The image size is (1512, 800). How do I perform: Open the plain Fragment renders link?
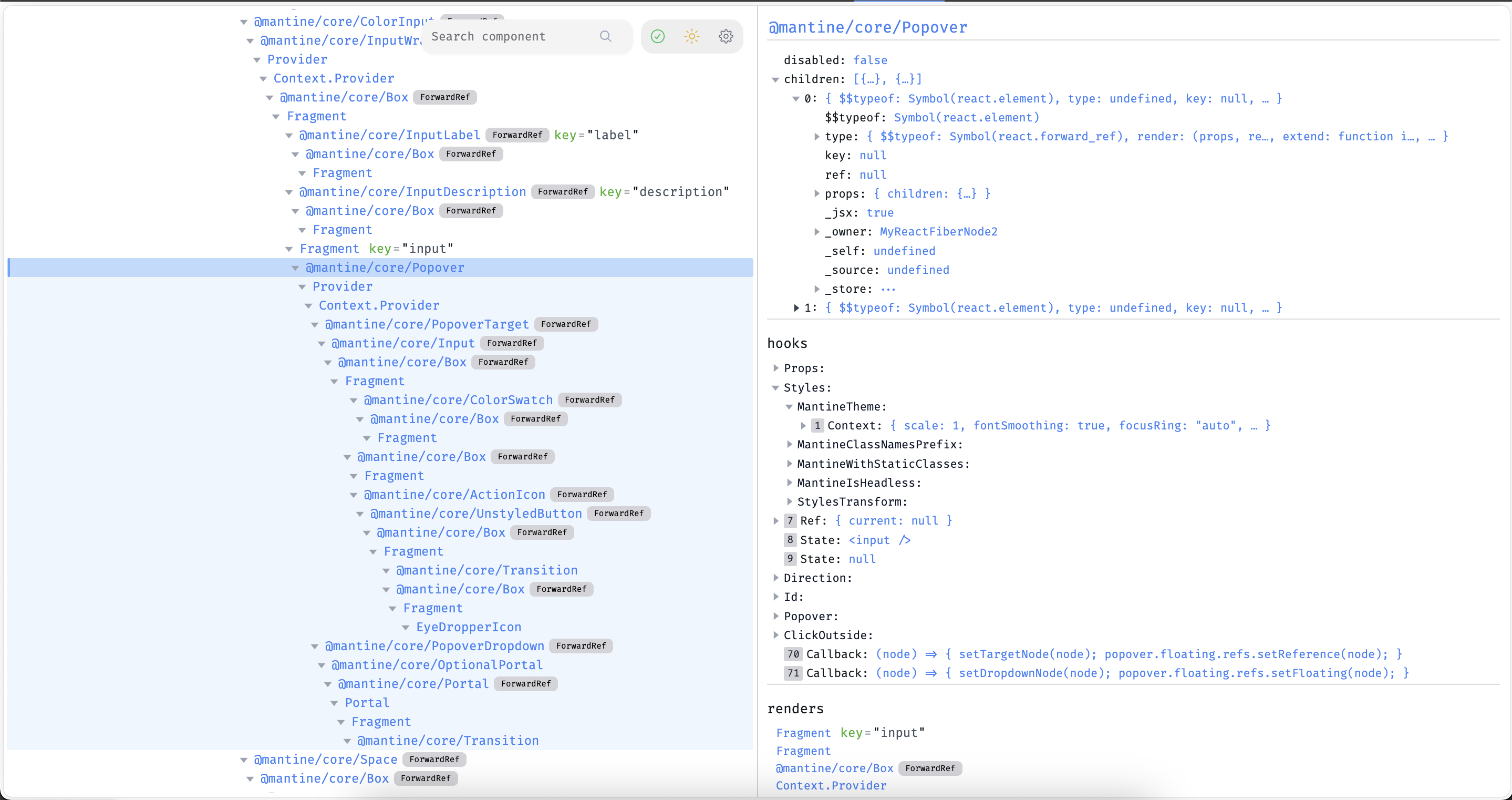click(x=803, y=751)
